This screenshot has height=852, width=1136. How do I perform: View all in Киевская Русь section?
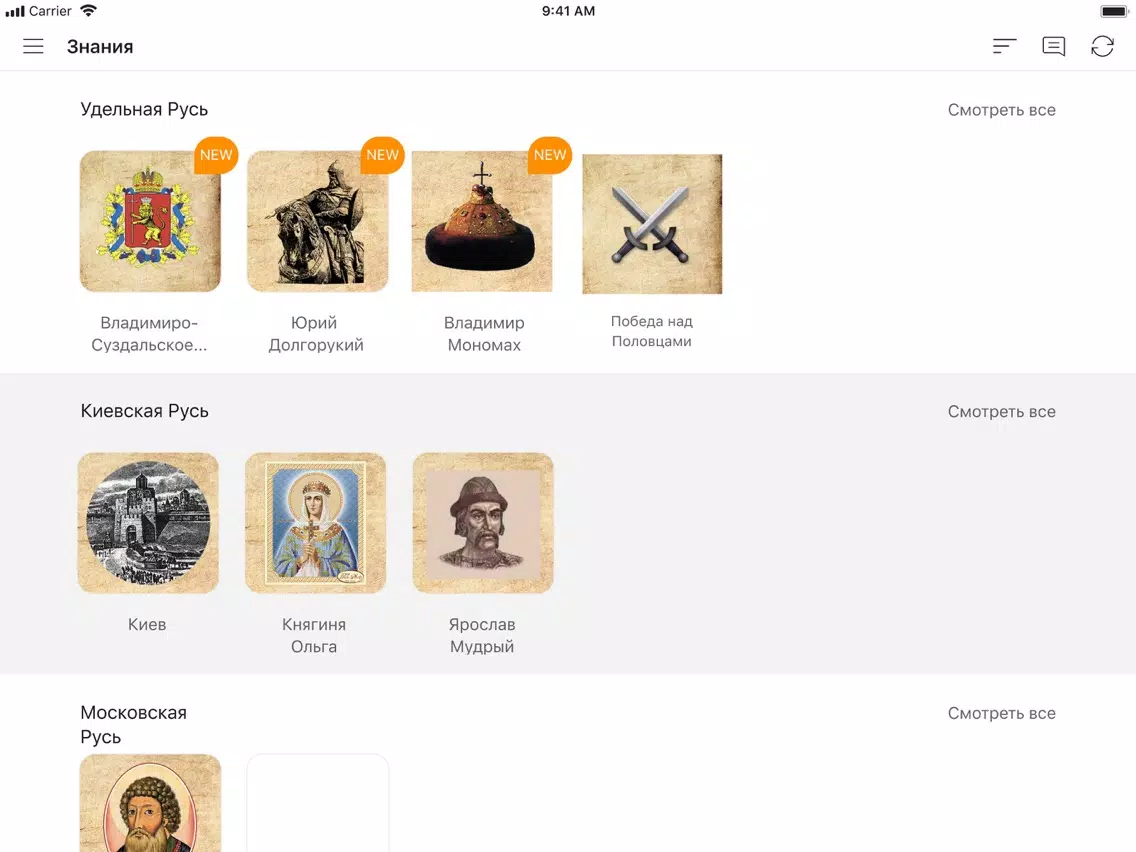click(x=1001, y=412)
